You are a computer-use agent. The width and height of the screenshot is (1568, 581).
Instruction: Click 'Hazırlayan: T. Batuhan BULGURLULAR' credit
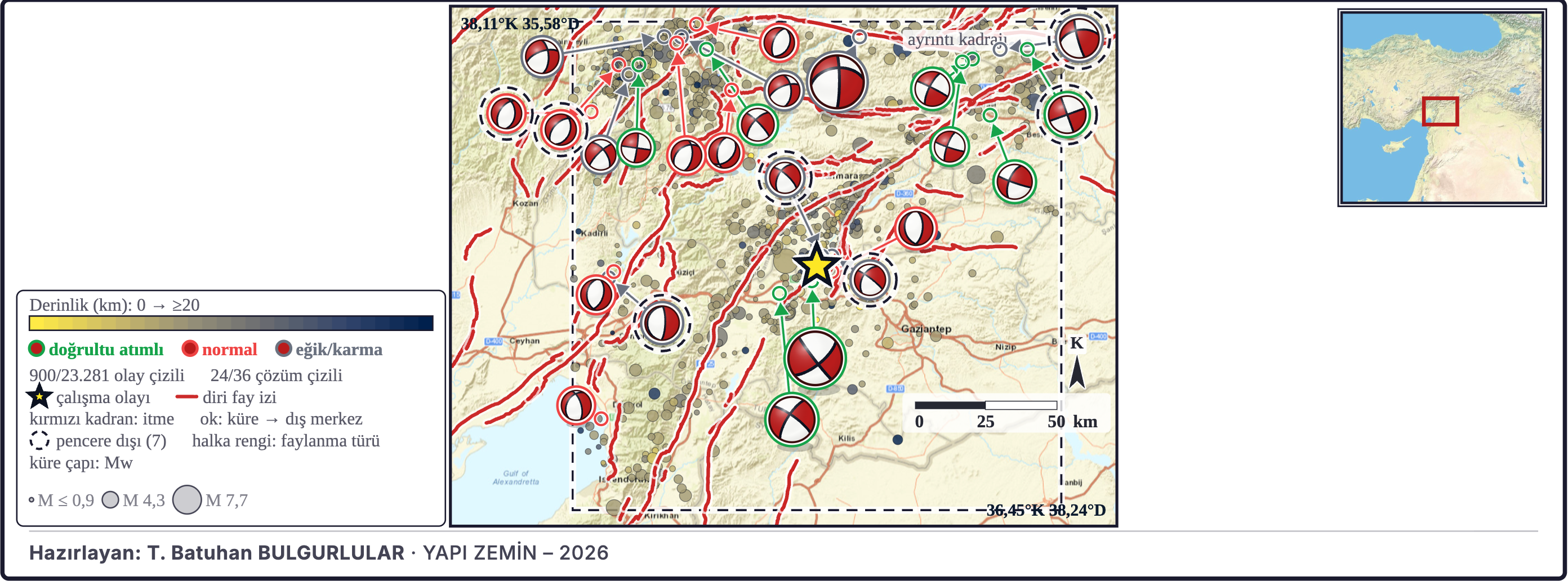coord(217,552)
